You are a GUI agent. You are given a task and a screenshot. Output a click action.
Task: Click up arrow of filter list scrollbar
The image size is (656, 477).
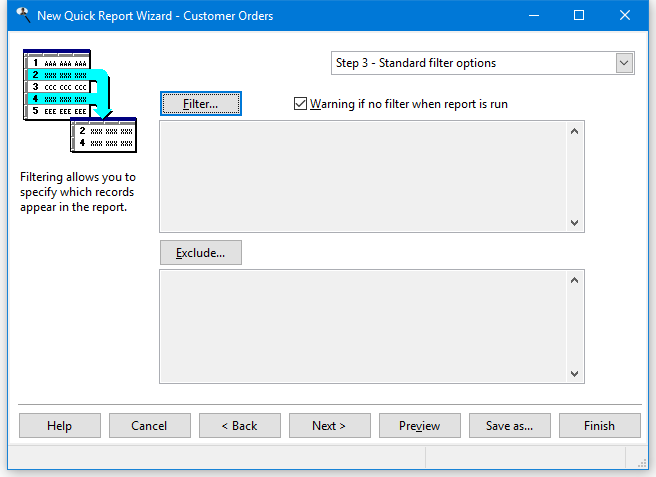pyautogui.click(x=574, y=131)
